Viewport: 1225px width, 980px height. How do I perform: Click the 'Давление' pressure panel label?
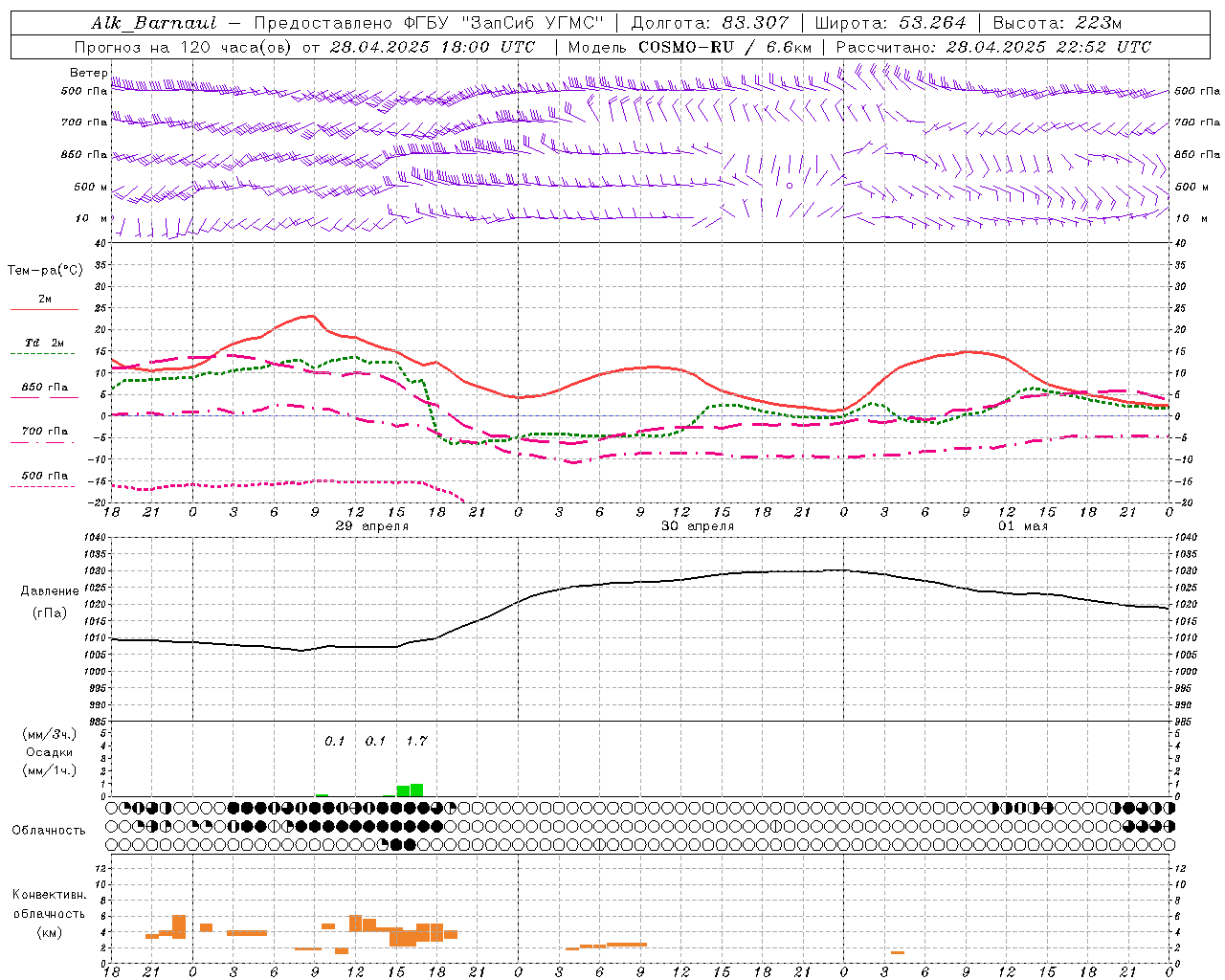pos(50,591)
